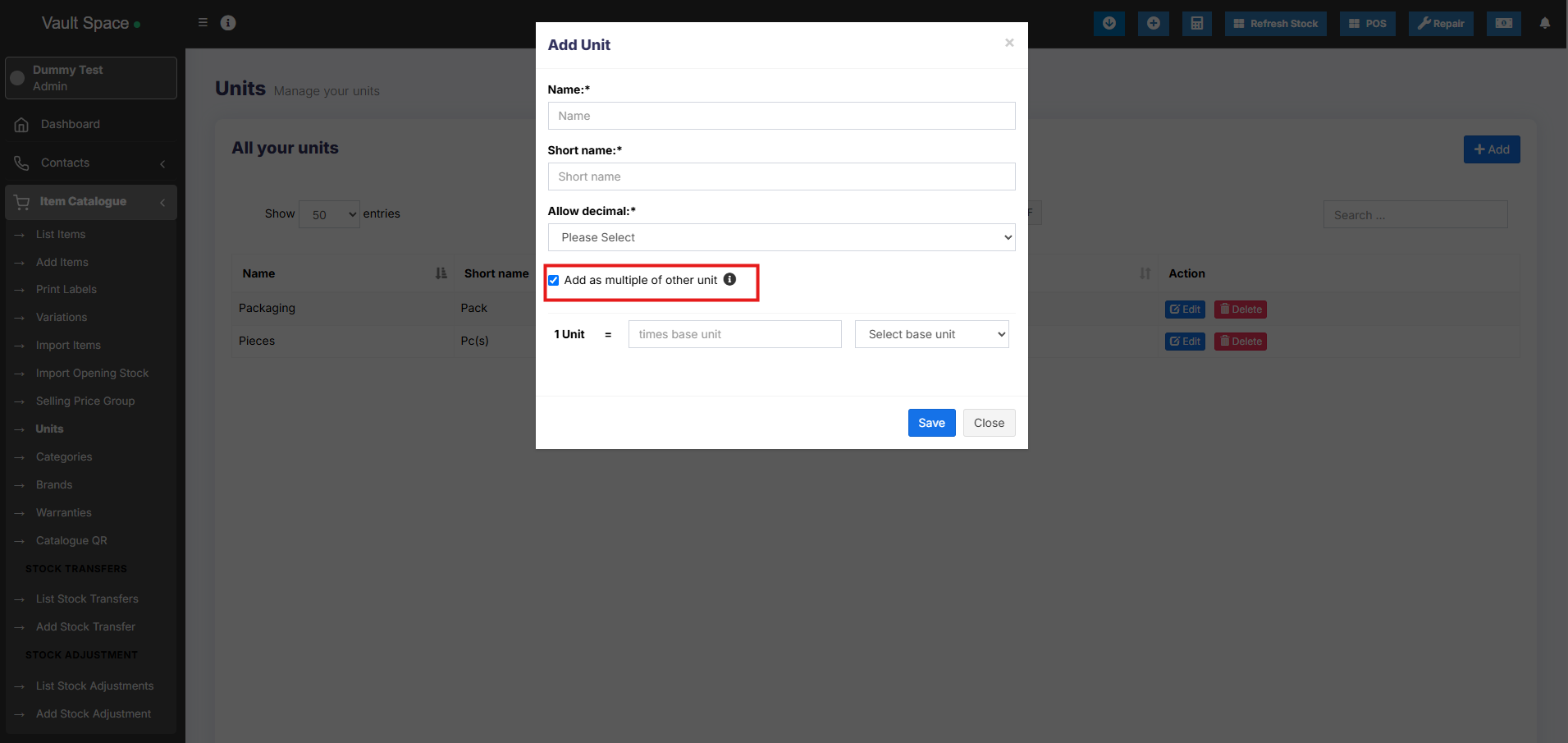Screen dimensions: 1568x743
Task: Click into the Name input field
Action: 781,116
